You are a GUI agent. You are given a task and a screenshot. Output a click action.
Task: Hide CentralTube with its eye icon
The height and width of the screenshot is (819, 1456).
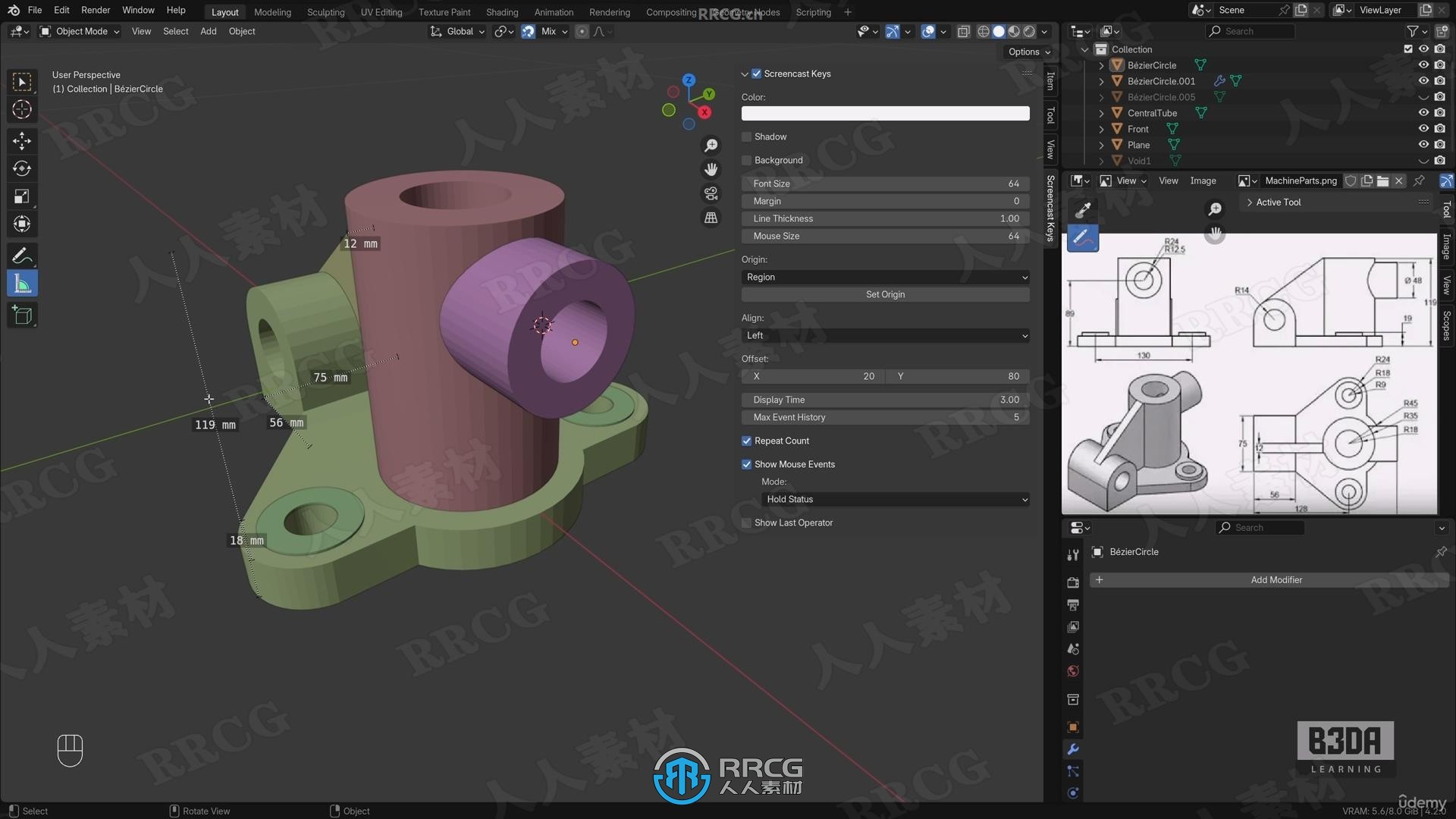(1423, 113)
